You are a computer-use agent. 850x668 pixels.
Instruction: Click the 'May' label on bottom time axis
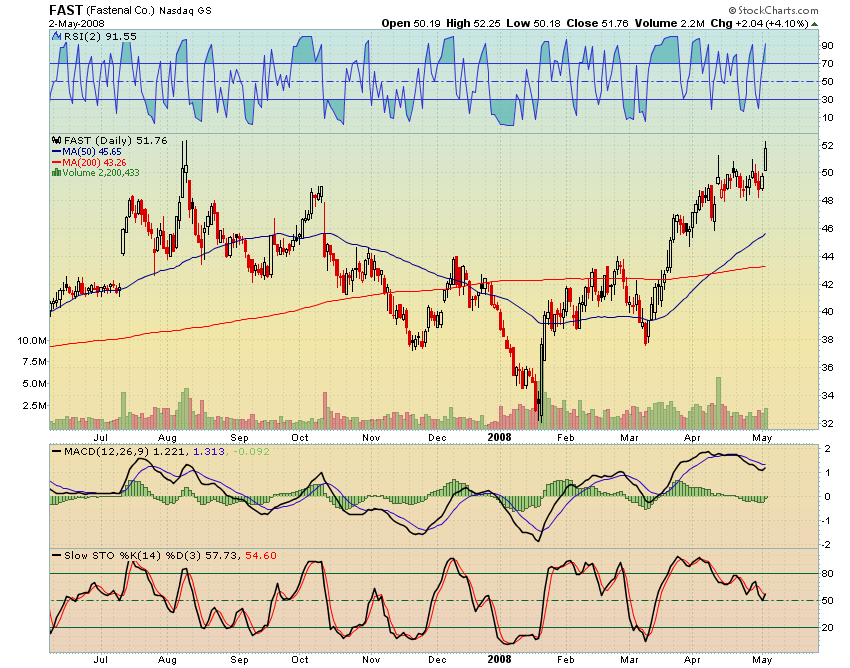[x=762, y=660]
